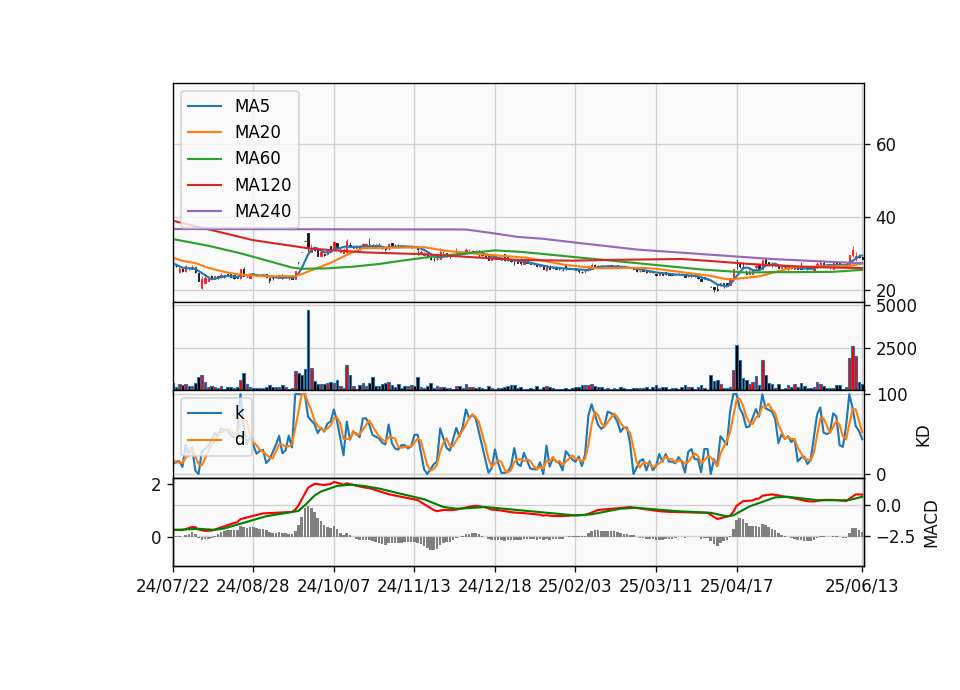Click the green MA60 legend line sample
This screenshot has height=690, width=960.
point(204,159)
